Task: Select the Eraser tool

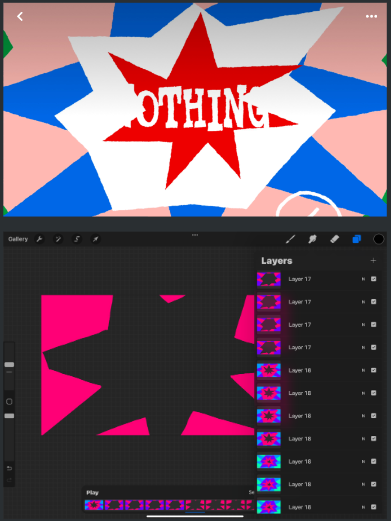Action: coord(334,239)
